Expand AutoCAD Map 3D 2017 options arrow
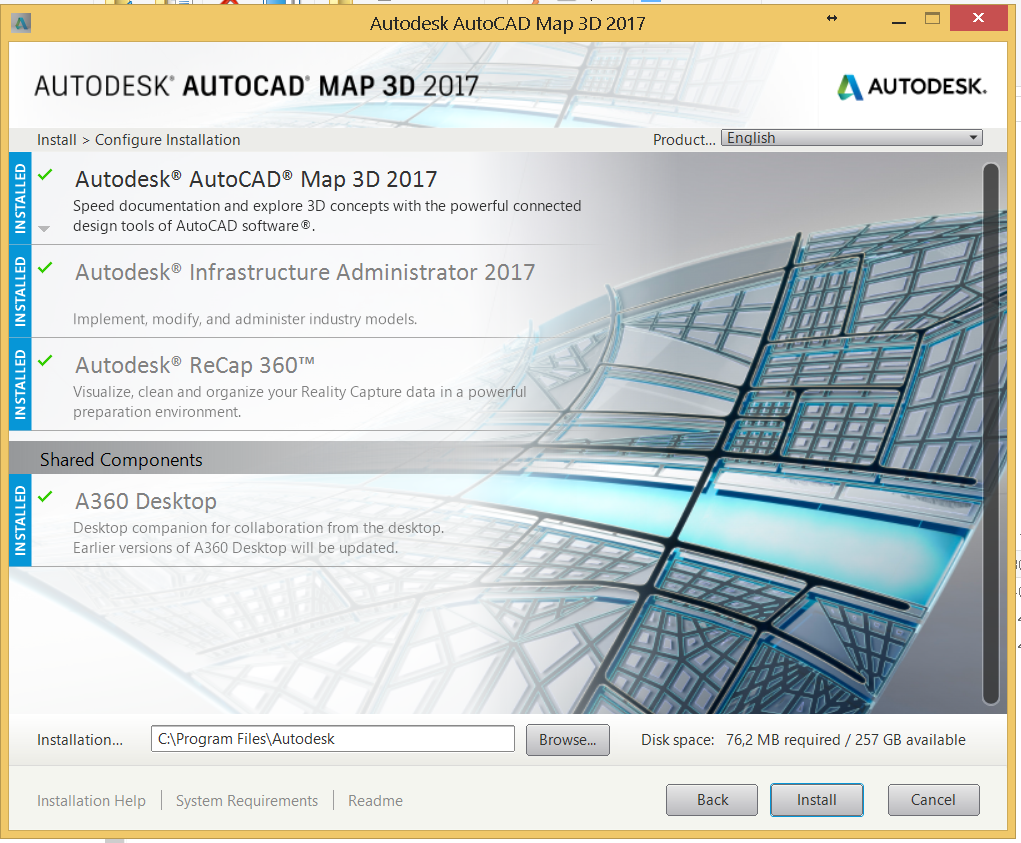The width and height of the screenshot is (1021, 843). 44,228
